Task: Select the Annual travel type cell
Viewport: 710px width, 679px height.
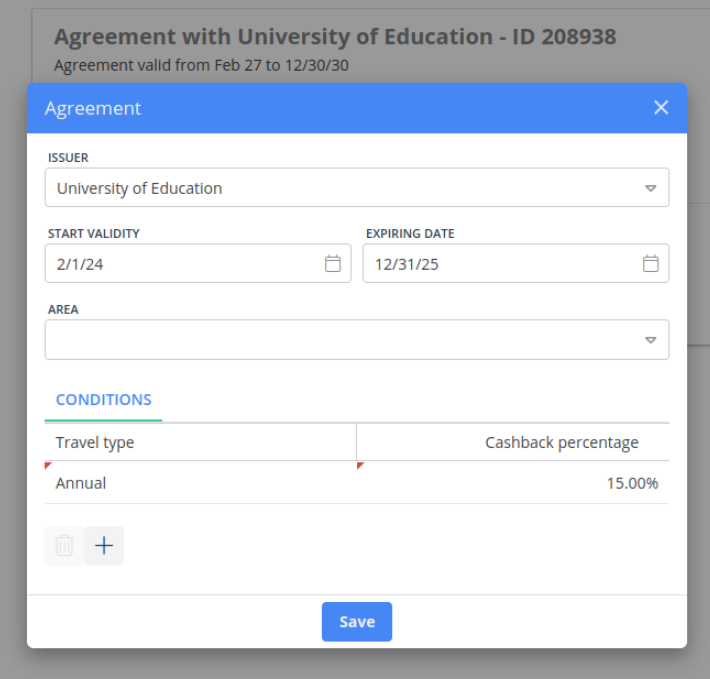Action: 81,483
